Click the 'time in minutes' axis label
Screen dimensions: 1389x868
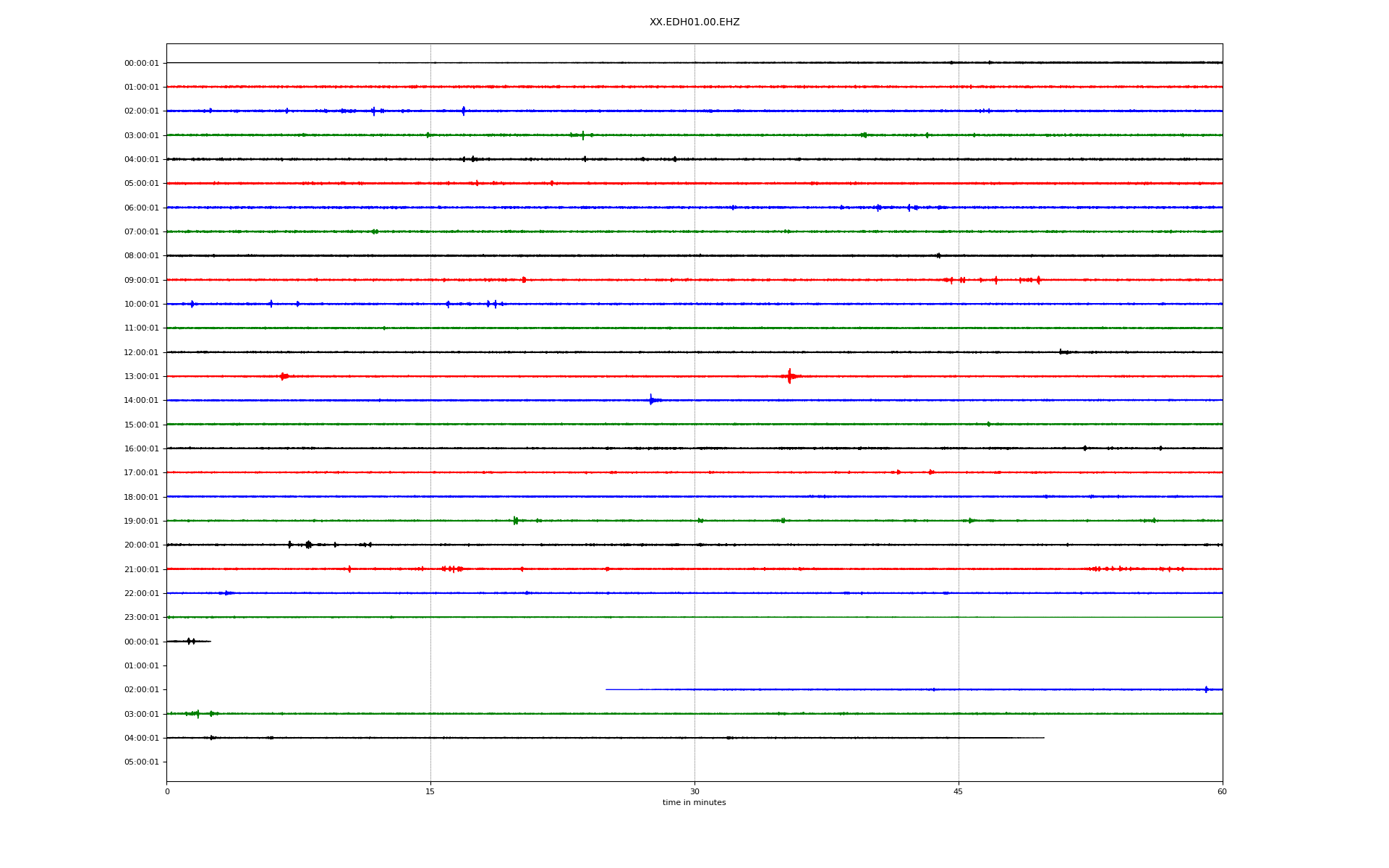click(694, 803)
